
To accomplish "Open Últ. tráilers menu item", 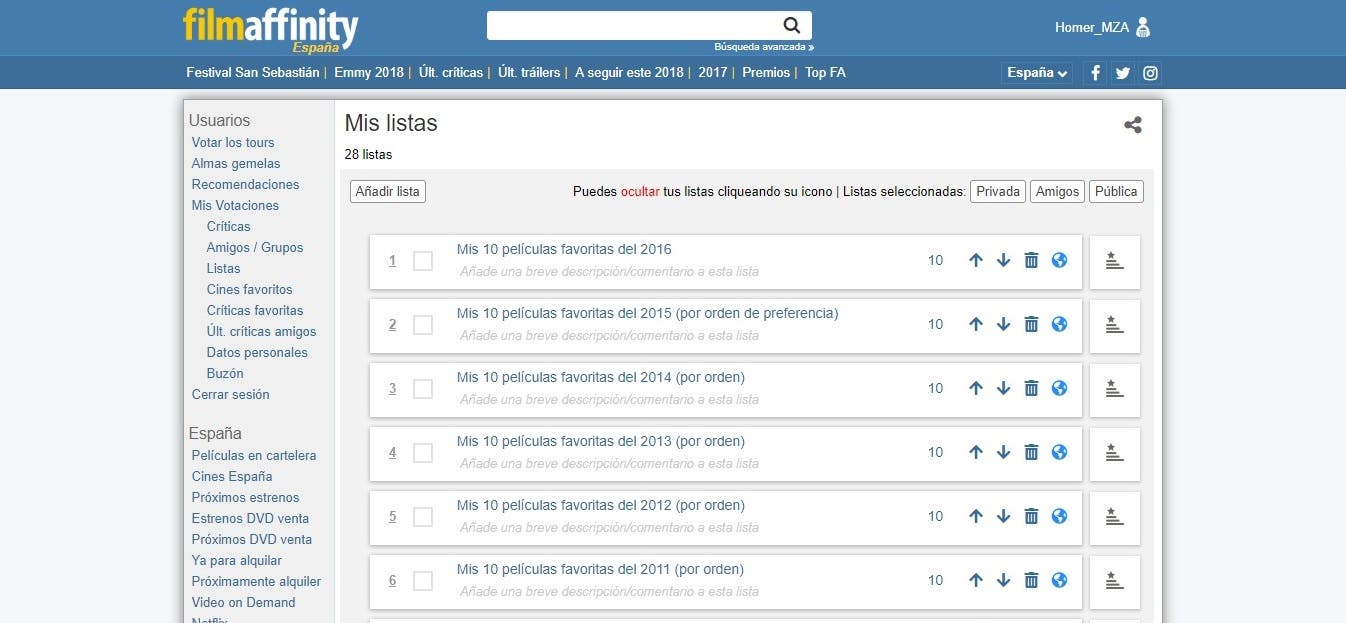I will click(x=529, y=73).
